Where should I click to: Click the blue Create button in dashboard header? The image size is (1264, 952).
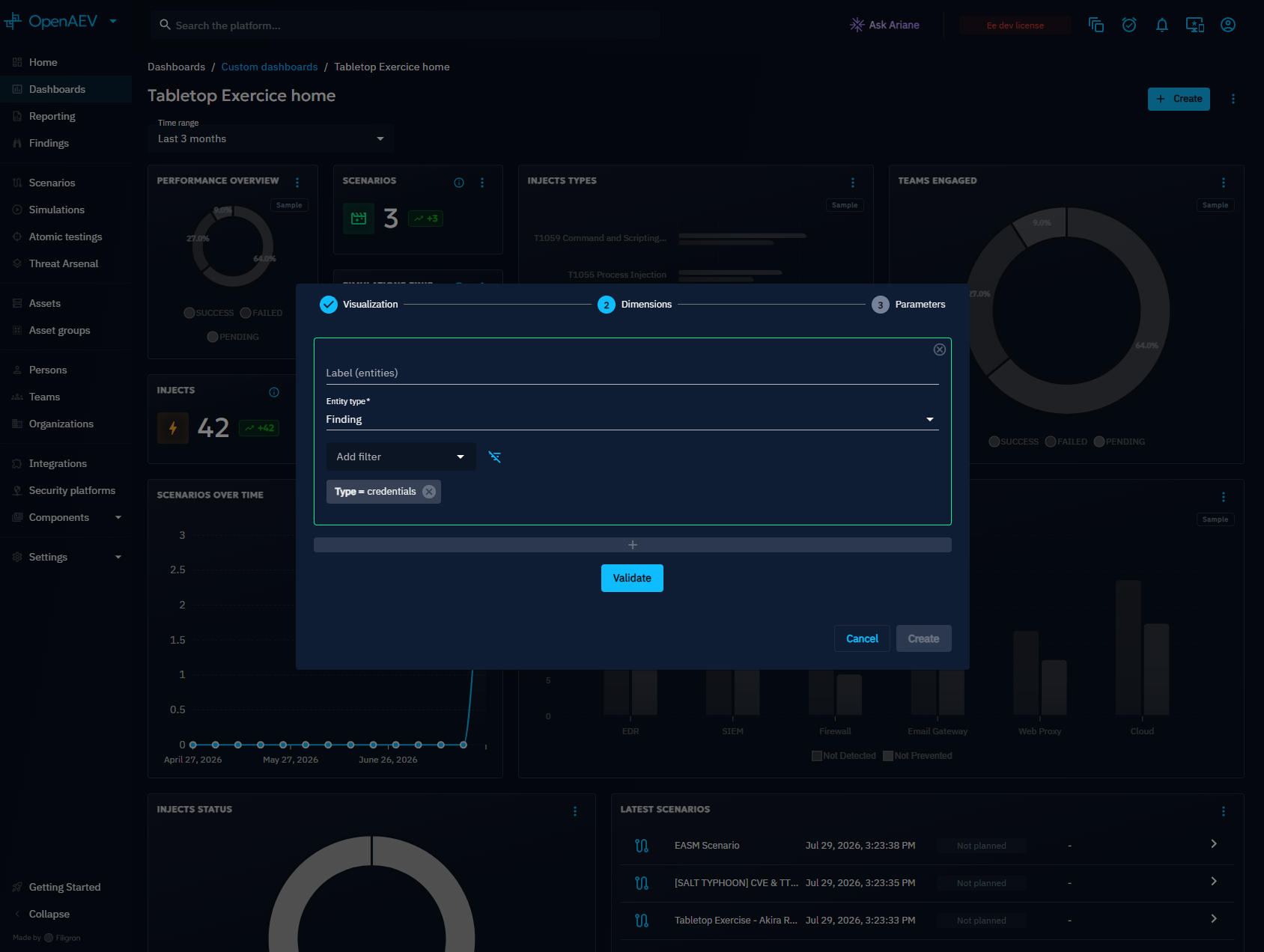pos(1179,99)
